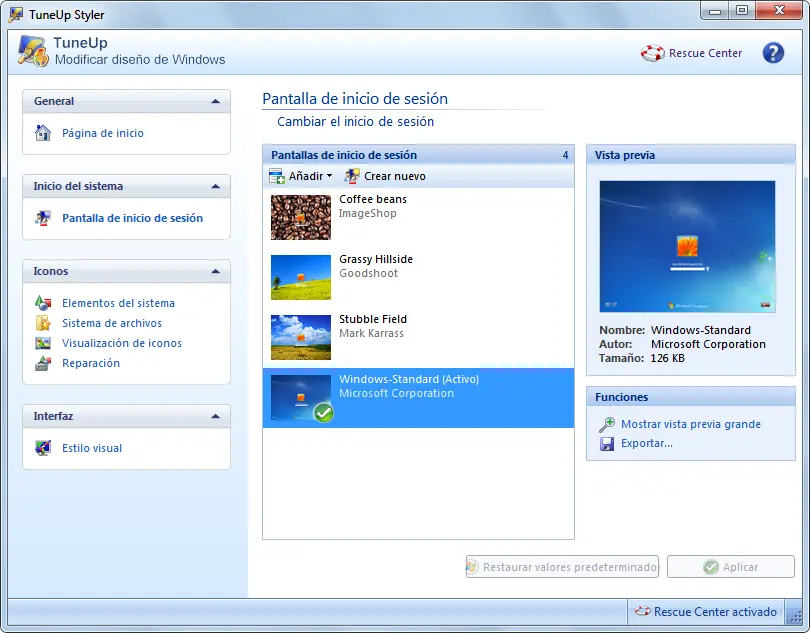This screenshot has height=633, width=810.
Task: Click the Stubble Field title text
Action: click(373, 319)
